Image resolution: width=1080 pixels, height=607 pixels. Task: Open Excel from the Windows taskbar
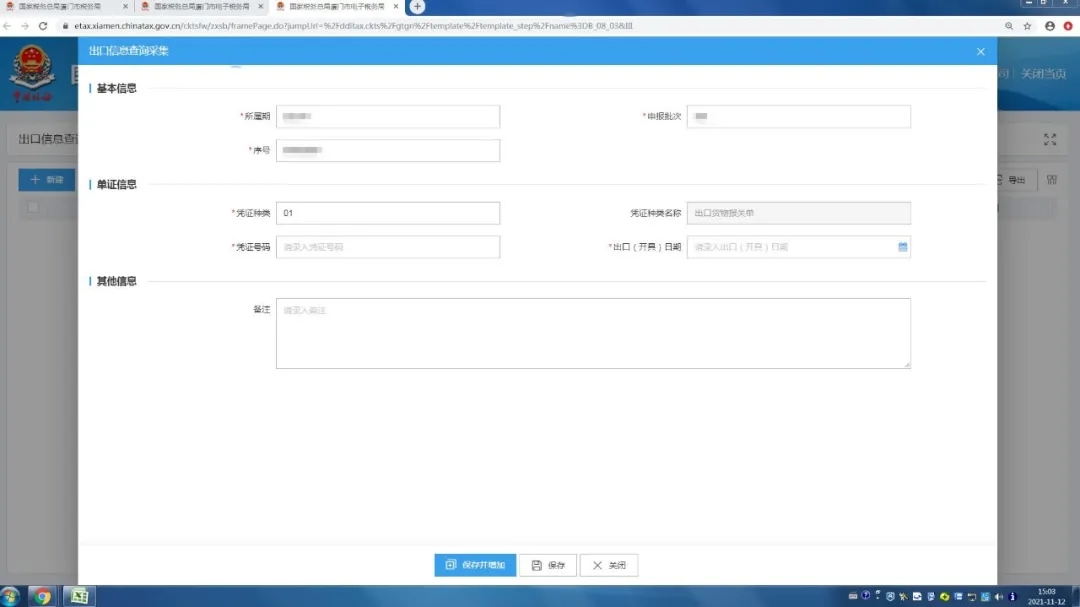(x=79, y=596)
